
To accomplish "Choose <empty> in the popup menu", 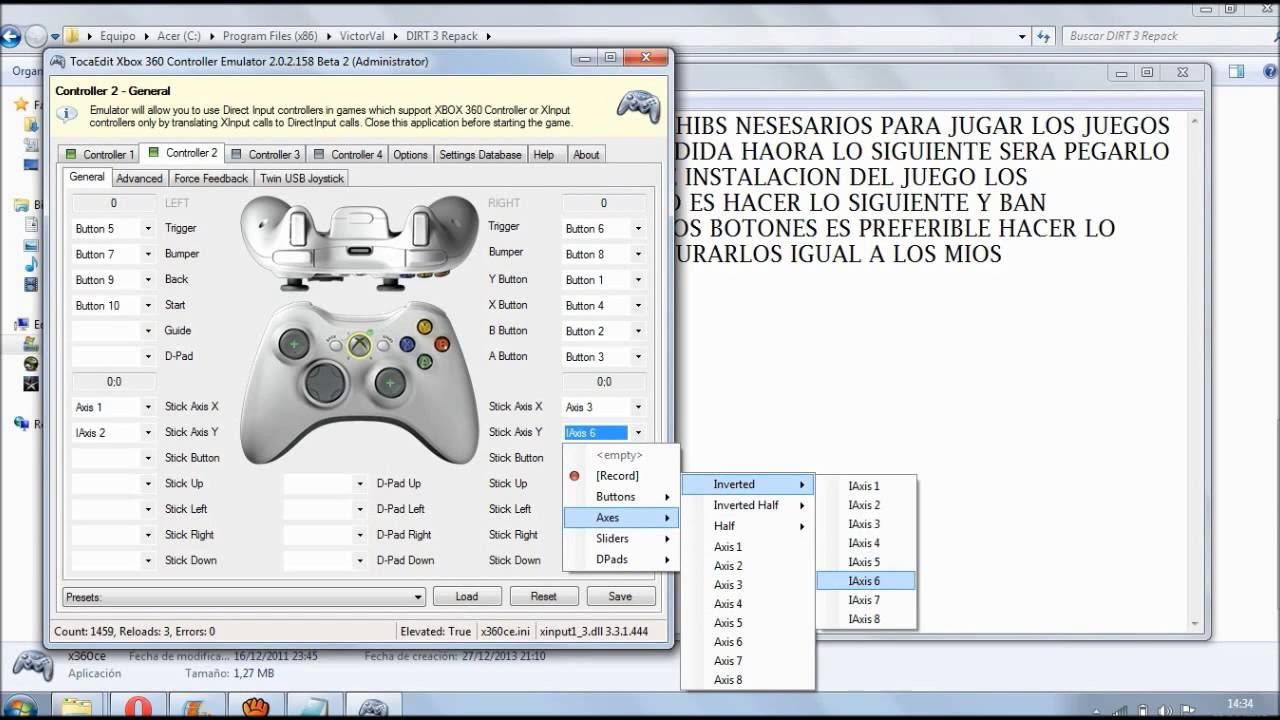I will click(x=621, y=455).
